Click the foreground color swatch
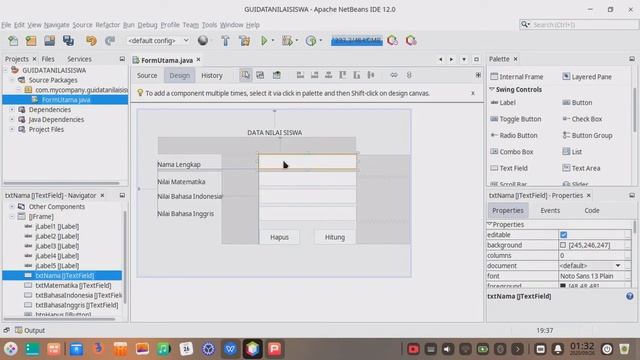640x360 pixels. point(563,286)
